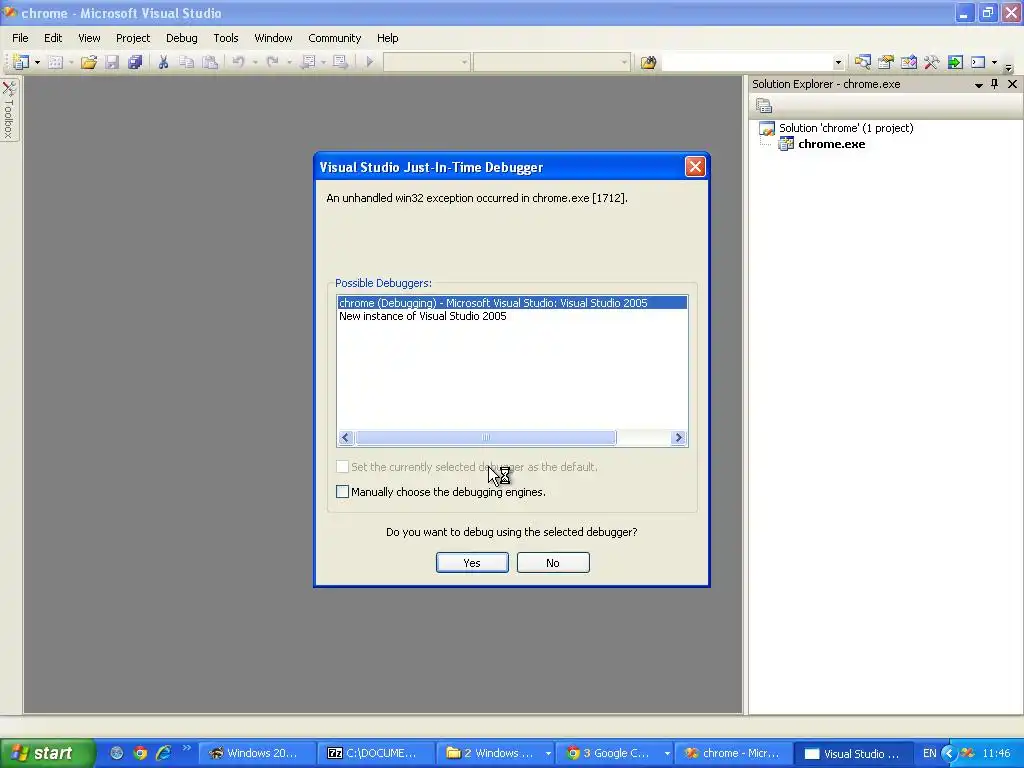Open the View menu

click(89, 38)
